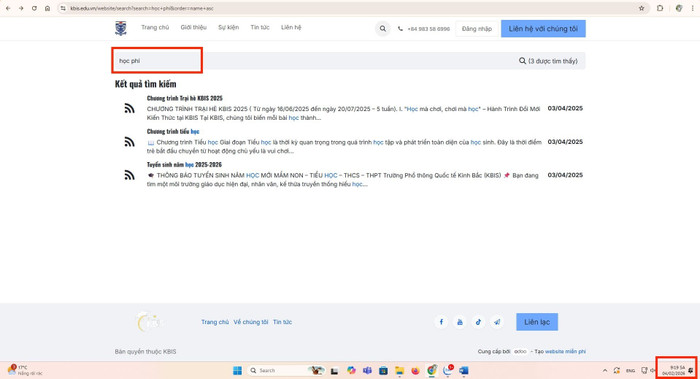700x379 pixels.
Task: Click the ENG language indicator
Action: pos(630,371)
